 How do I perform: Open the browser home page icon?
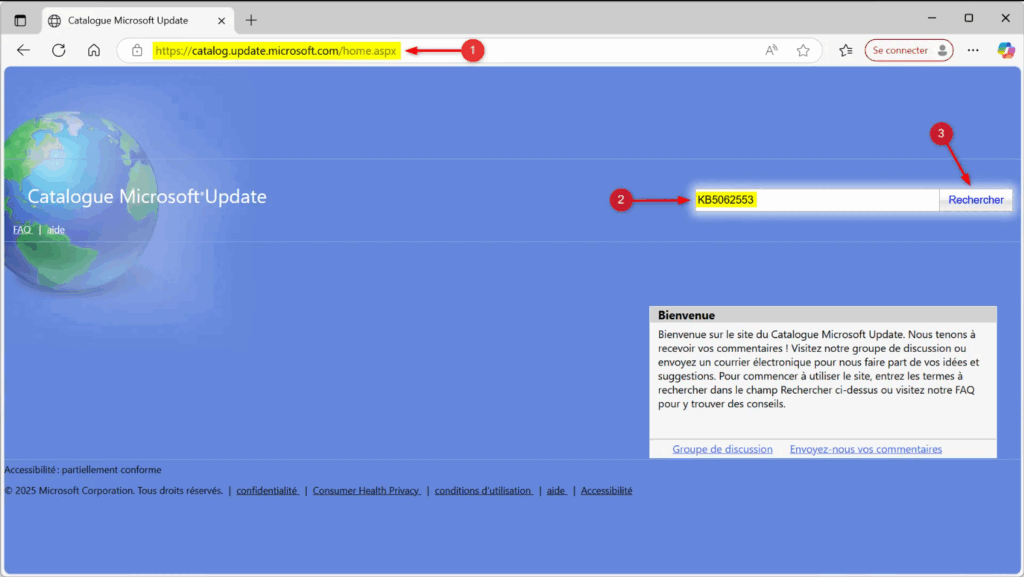tap(94, 50)
